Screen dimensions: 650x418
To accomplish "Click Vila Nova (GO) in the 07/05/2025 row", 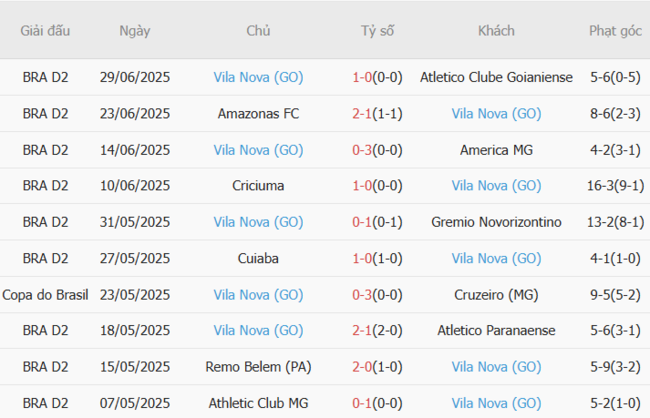I will pos(496,403).
